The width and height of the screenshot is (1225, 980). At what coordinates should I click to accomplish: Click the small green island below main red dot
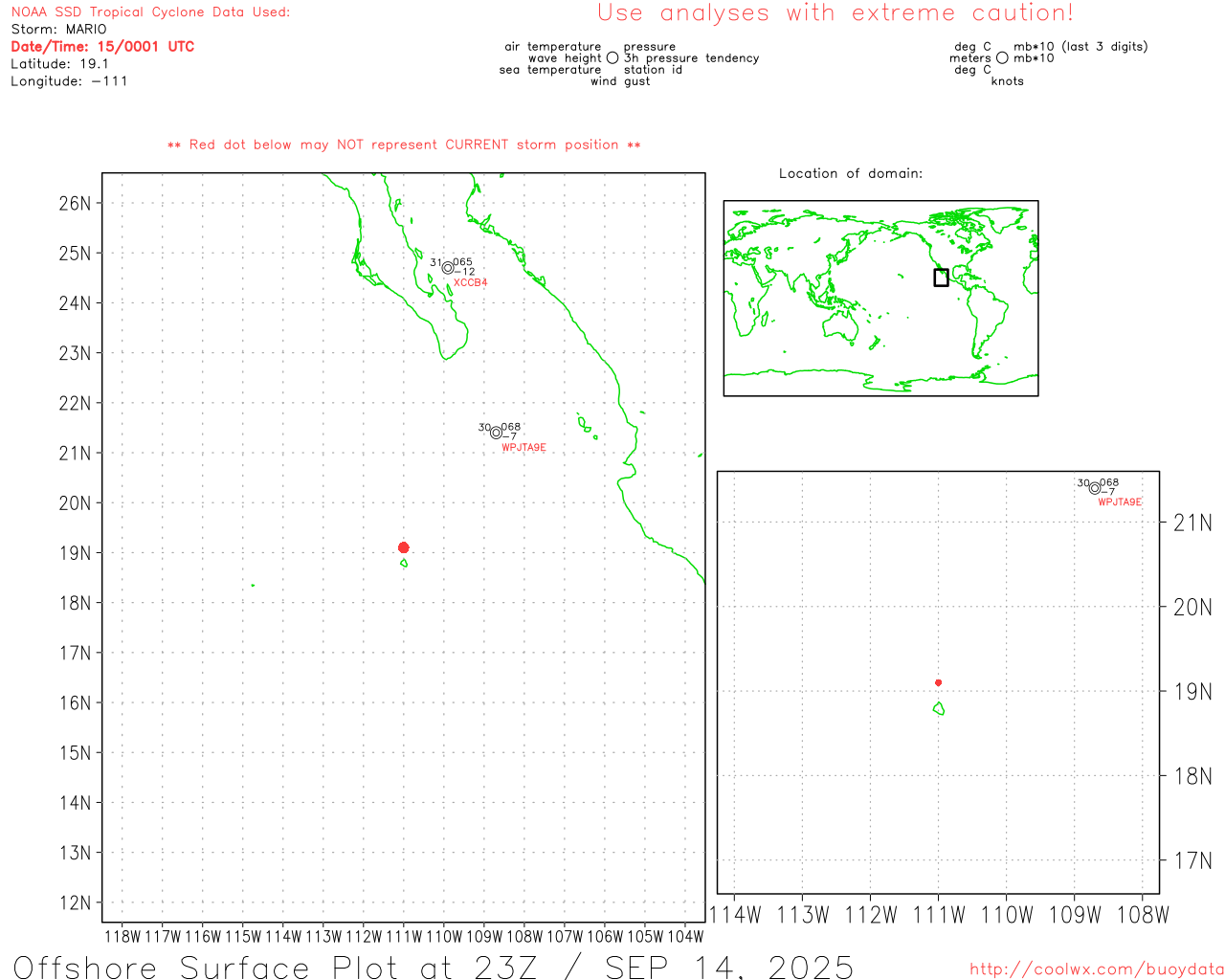point(404,563)
